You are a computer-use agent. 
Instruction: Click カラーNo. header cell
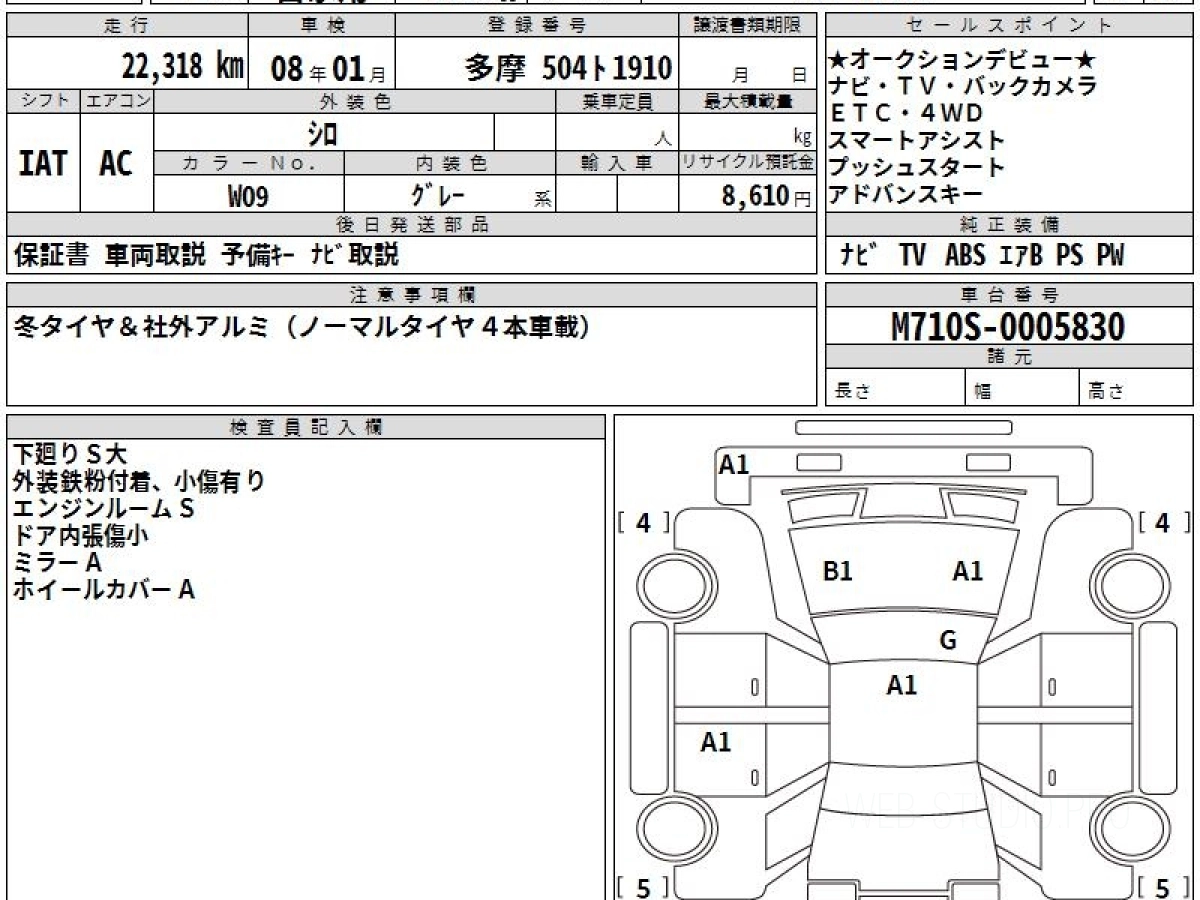point(249,163)
